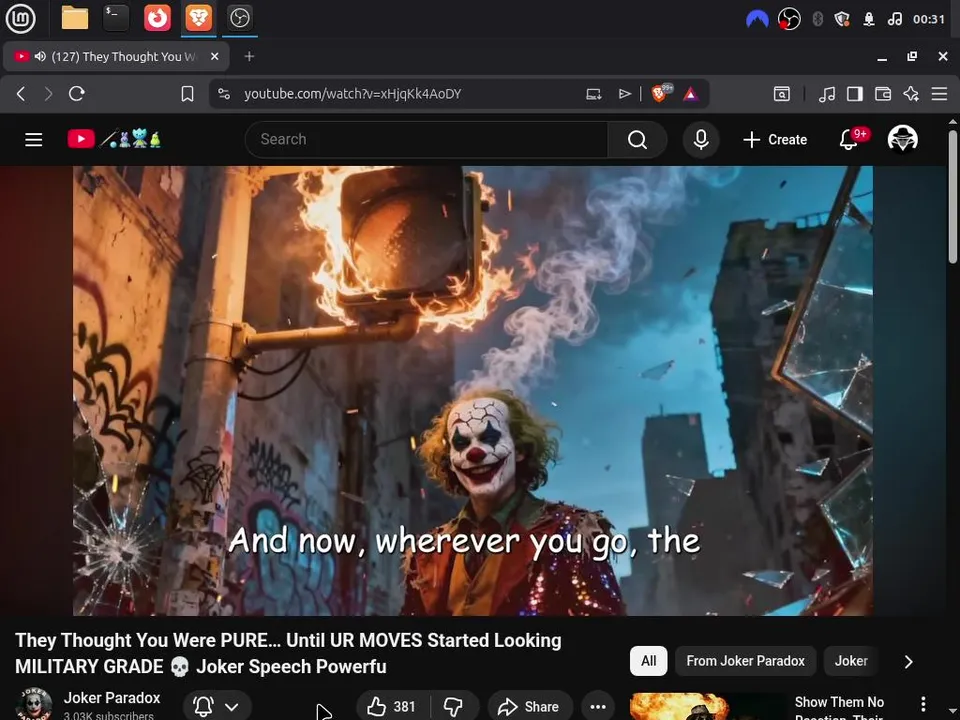Open the tab search toolbar button
The height and width of the screenshot is (720, 960).
click(x=782, y=94)
